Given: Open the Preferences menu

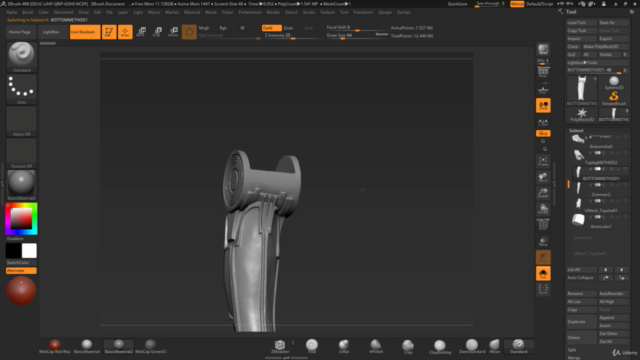Looking at the screenshot, I should pos(249,12).
